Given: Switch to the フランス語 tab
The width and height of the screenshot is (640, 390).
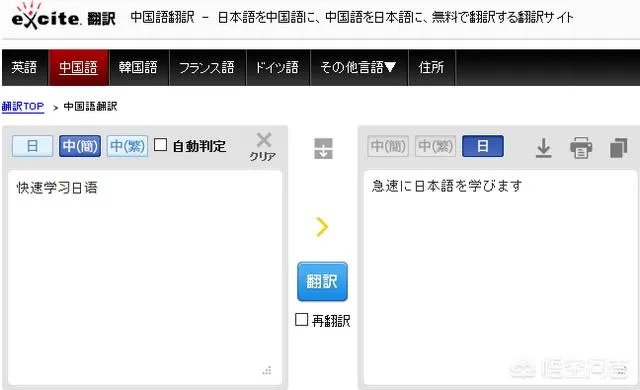Looking at the screenshot, I should tap(207, 67).
